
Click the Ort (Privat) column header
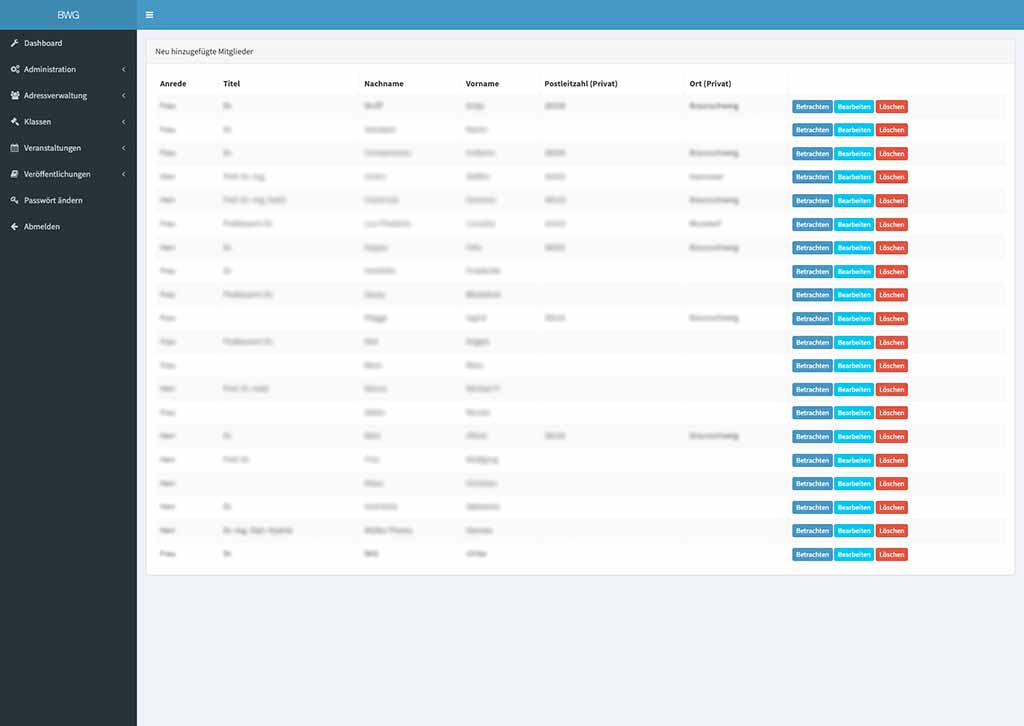(x=710, y=84)
